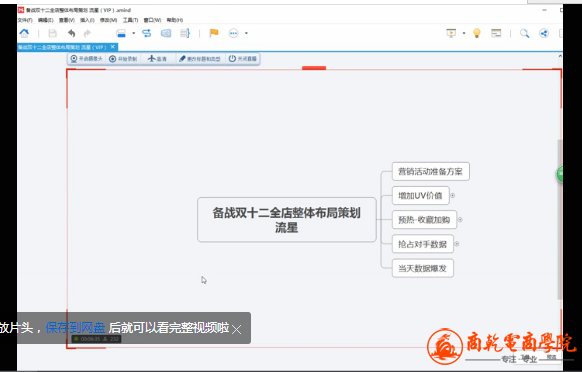Viewport: 582px width, 372px height.
Task: Open the 工具(T) menu
Action: coord(131,20)
